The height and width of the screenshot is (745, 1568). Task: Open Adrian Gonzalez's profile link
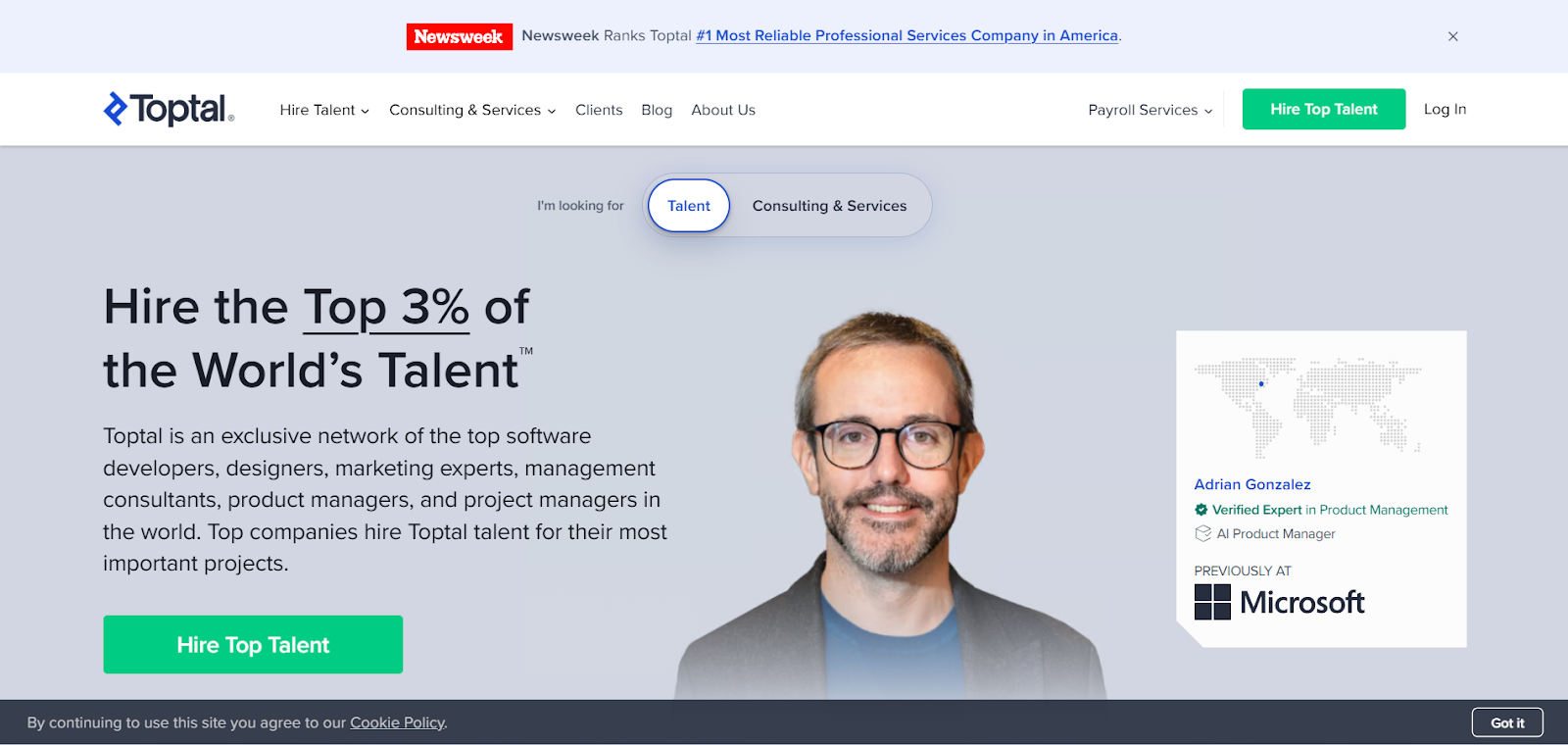1251,484
